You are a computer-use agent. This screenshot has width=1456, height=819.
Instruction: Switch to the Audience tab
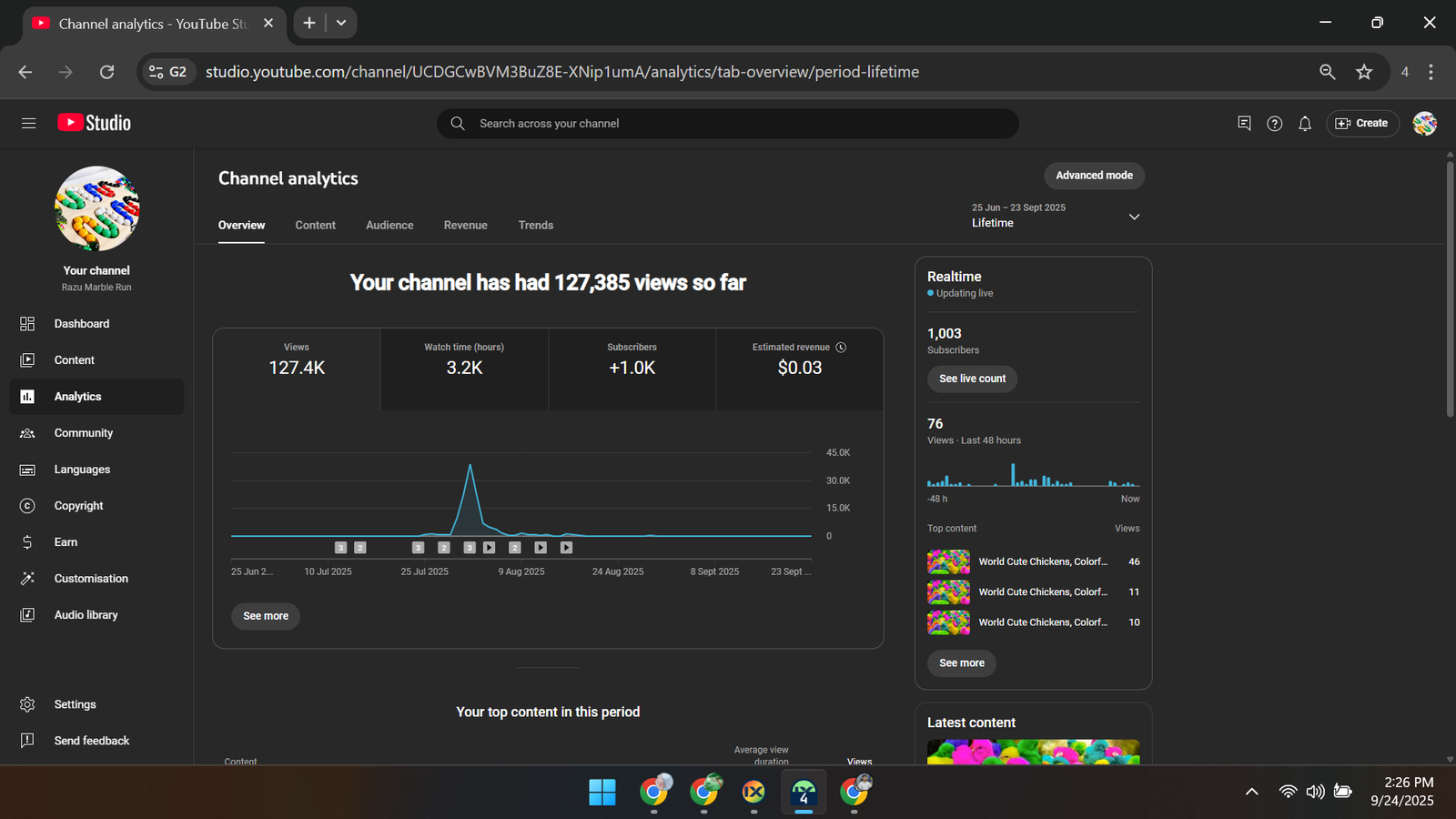coord(389,226)
